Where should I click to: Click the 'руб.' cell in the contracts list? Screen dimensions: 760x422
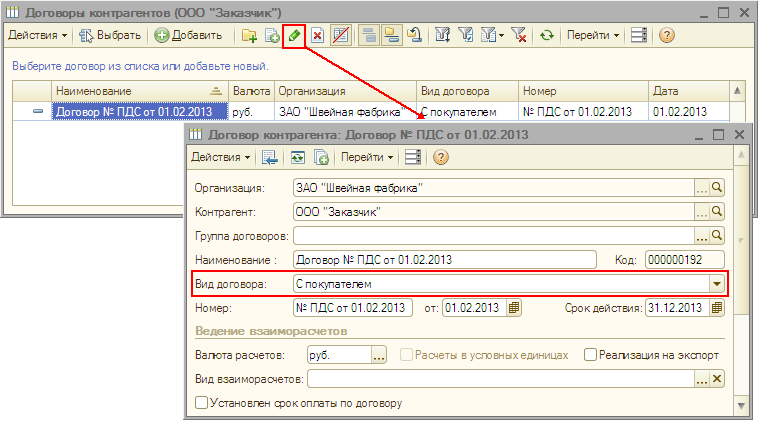[x=251, y=111]
